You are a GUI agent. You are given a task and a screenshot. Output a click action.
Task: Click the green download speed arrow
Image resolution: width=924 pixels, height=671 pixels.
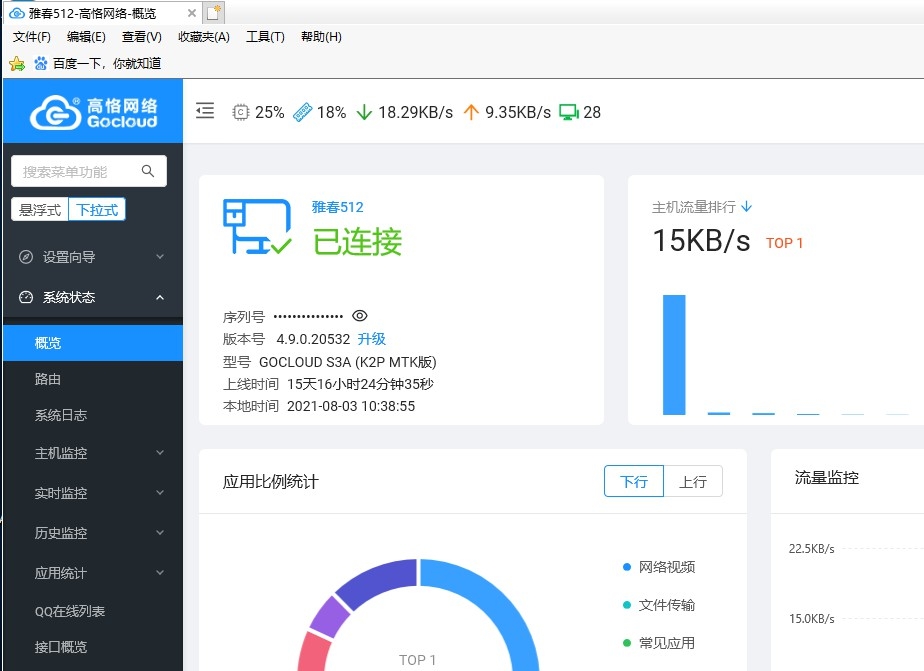click(364, 112)
